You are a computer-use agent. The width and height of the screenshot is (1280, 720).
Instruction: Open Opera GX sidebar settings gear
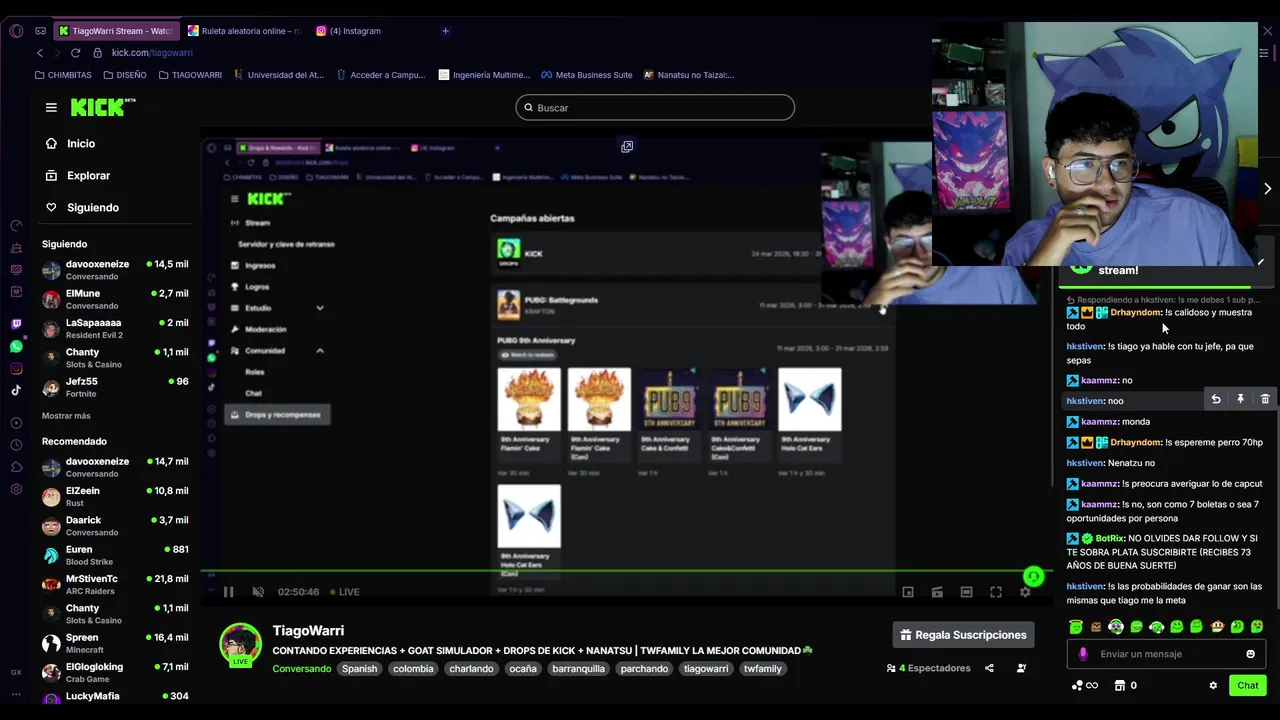click(16, 489)
